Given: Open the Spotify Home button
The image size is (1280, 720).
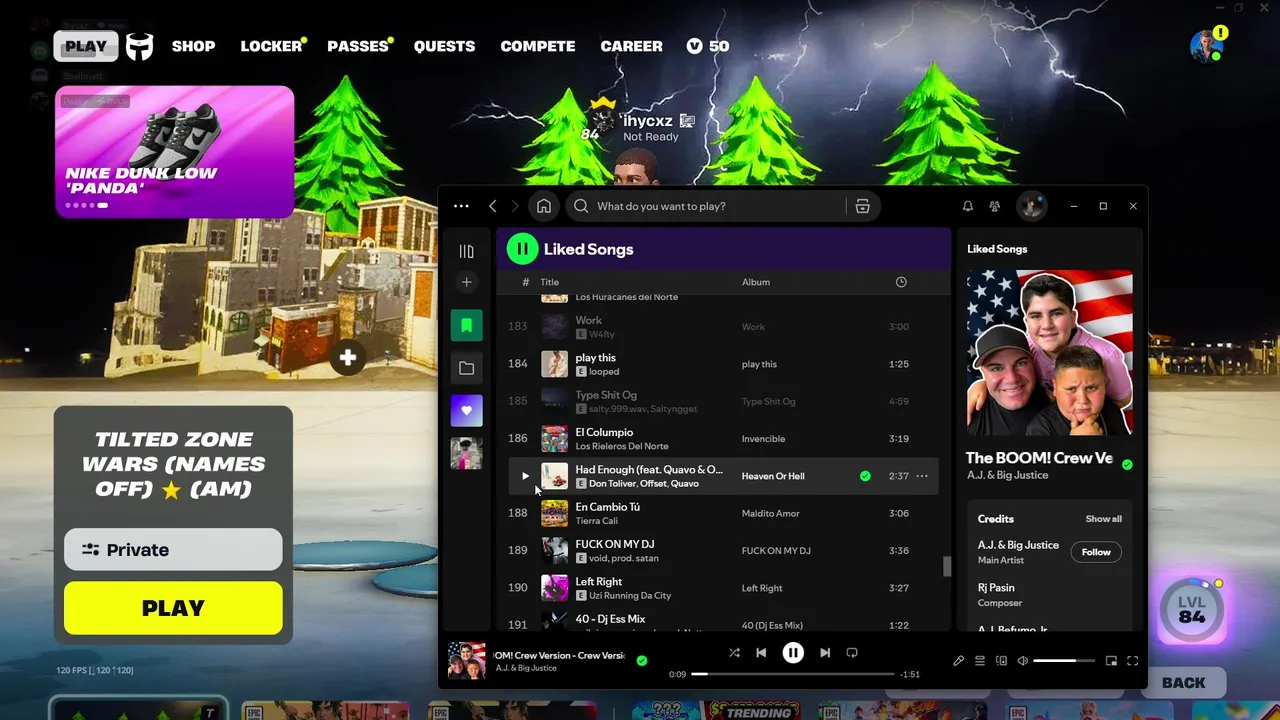Looking at the screenshot, I should [544, 206].
